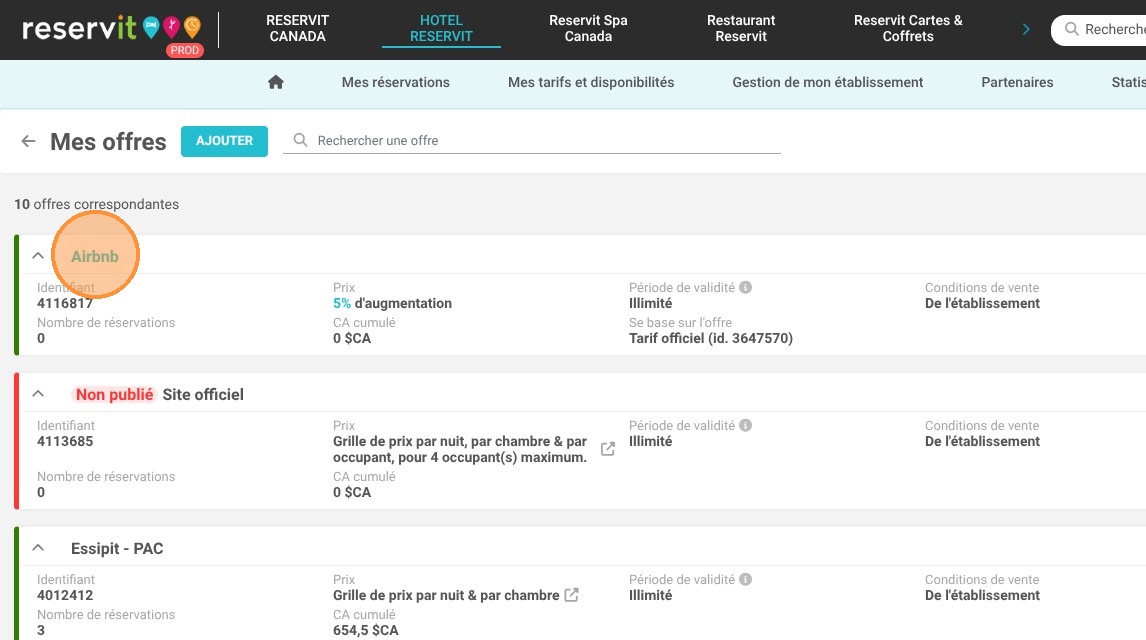Click identifier 4116817
This screenshot has width=1146, height=640.
coord(65,303)
